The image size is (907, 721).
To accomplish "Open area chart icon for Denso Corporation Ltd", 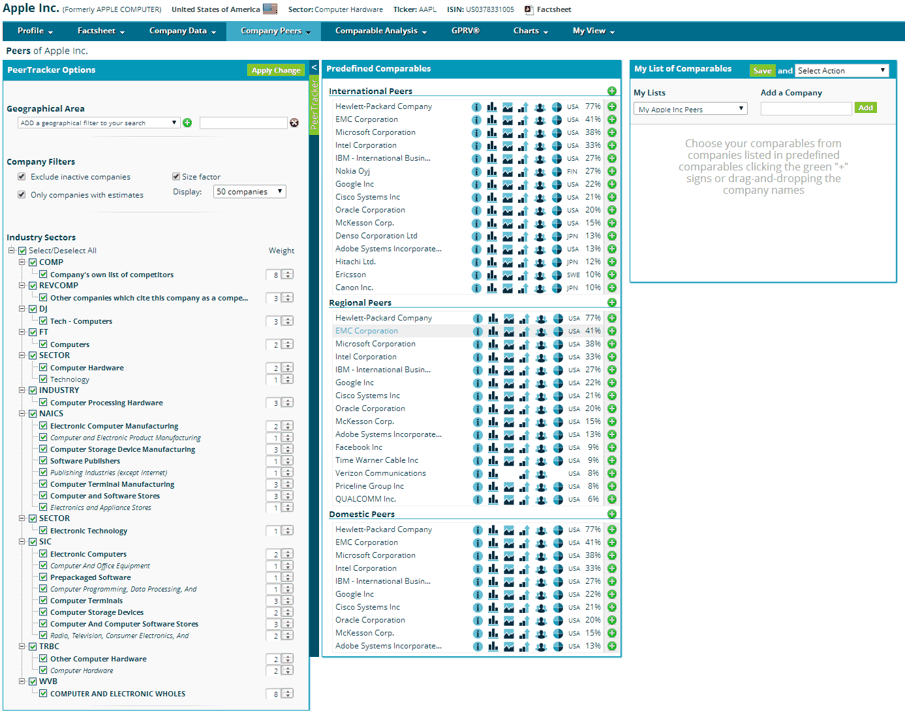I will (507, 236).
